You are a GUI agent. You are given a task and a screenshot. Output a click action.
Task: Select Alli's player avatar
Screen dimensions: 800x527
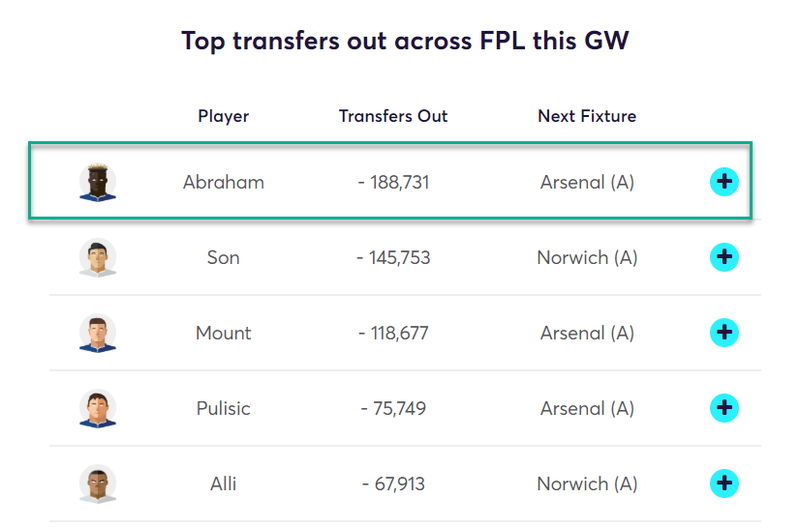point(97,484)
